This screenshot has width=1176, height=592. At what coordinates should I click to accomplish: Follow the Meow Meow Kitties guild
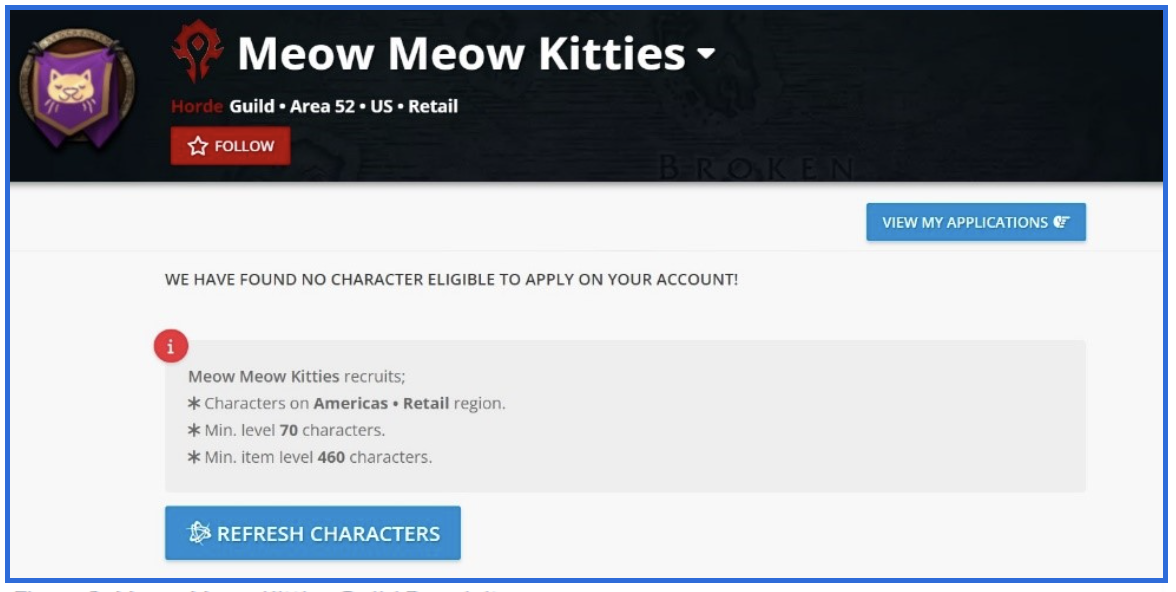pyautogui.click(x=230, y=144)
